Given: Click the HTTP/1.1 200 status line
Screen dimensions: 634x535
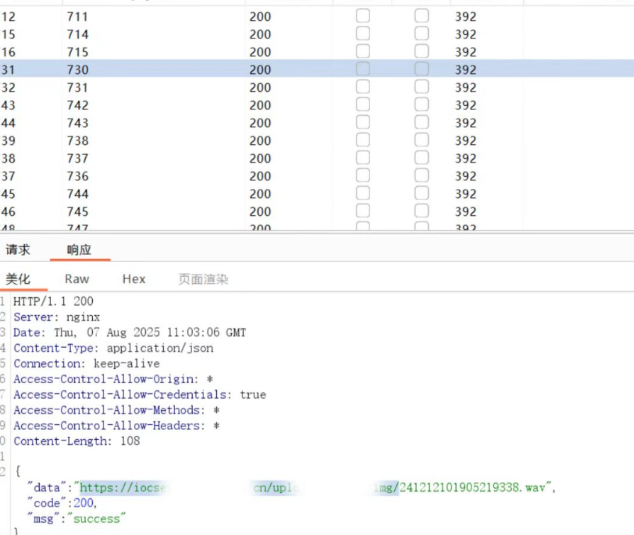Looking at the screenshot, I should click(x=53, y=301).
